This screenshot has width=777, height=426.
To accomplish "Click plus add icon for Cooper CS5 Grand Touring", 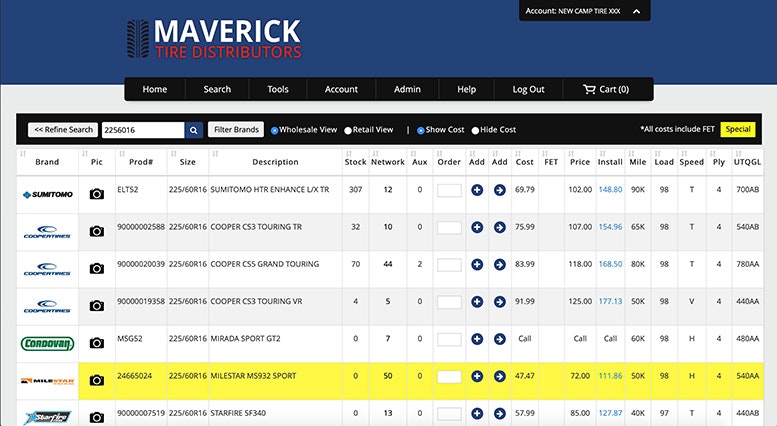I will (x=476, y=268).
